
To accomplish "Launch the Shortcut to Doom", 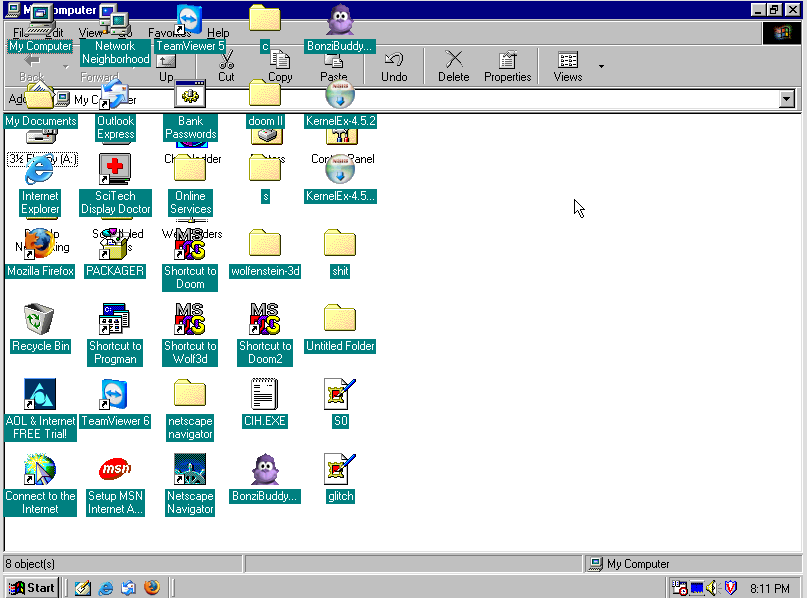I will pos(190,243).
